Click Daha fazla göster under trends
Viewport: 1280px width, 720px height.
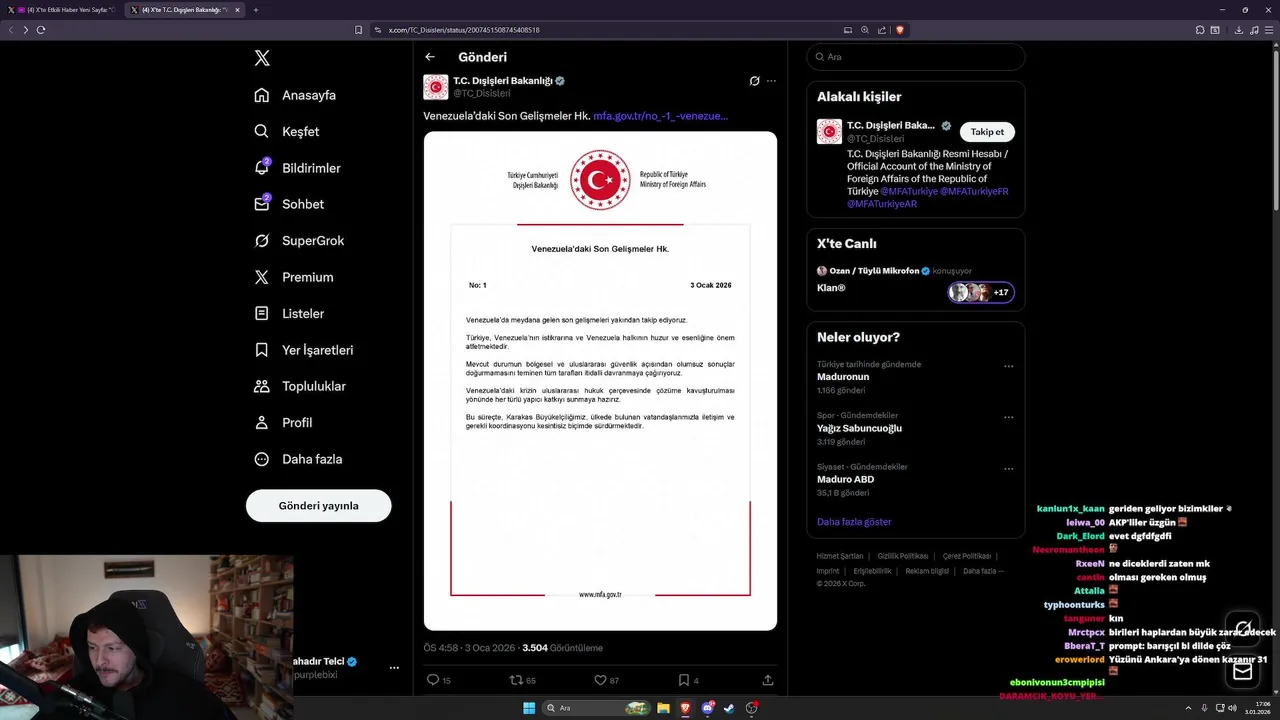tap(854, 522)
